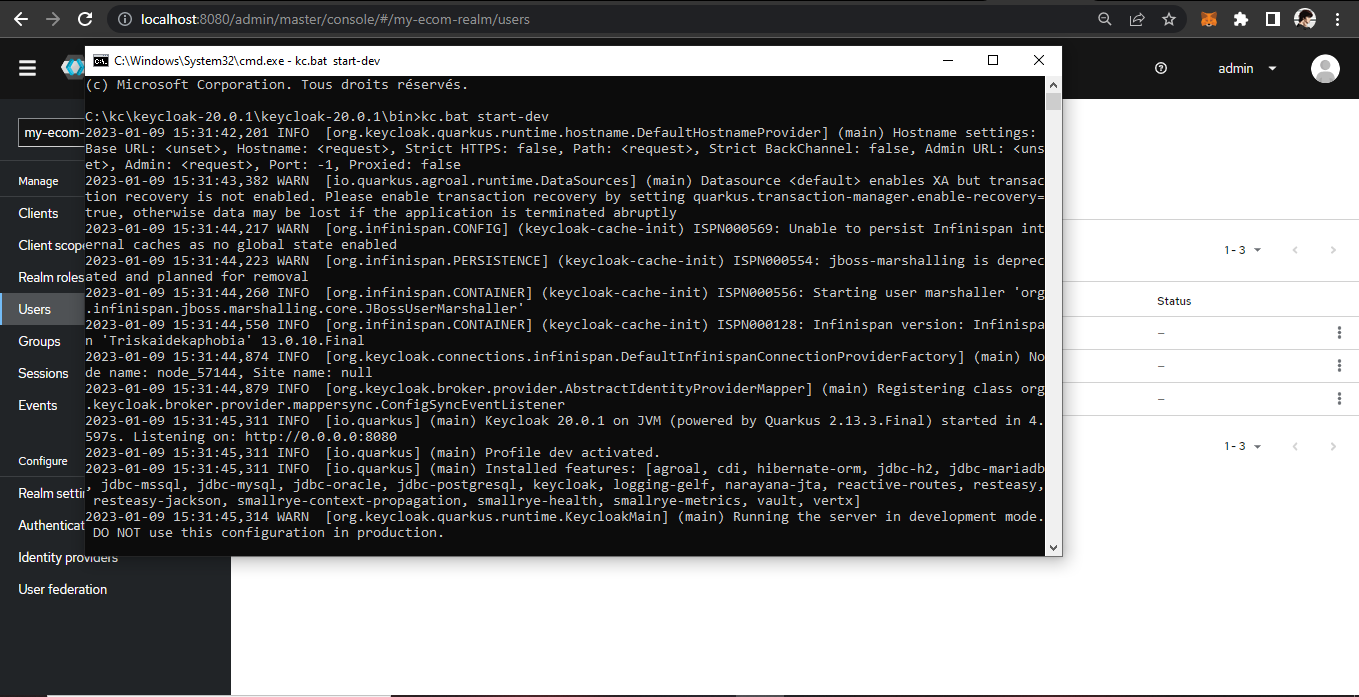Click the 'Profile dev activated.' log line
The width and height of the screenshot is (1359, 697).
(x=373, y=453)
